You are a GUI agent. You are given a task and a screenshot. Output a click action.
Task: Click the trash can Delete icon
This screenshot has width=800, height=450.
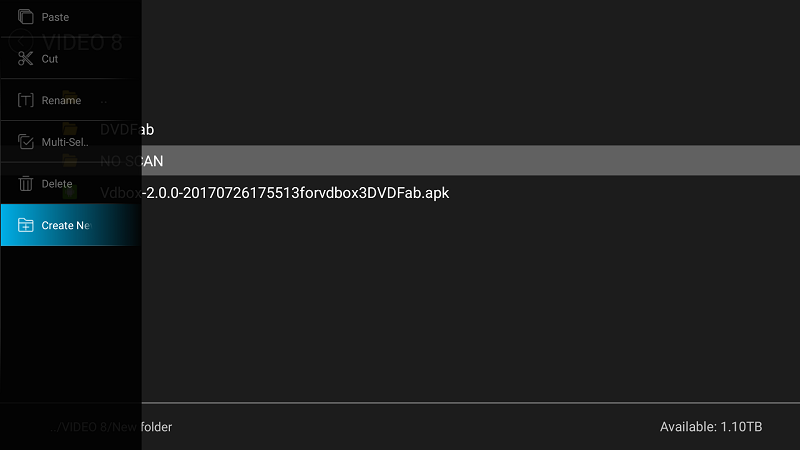(26, 183)
